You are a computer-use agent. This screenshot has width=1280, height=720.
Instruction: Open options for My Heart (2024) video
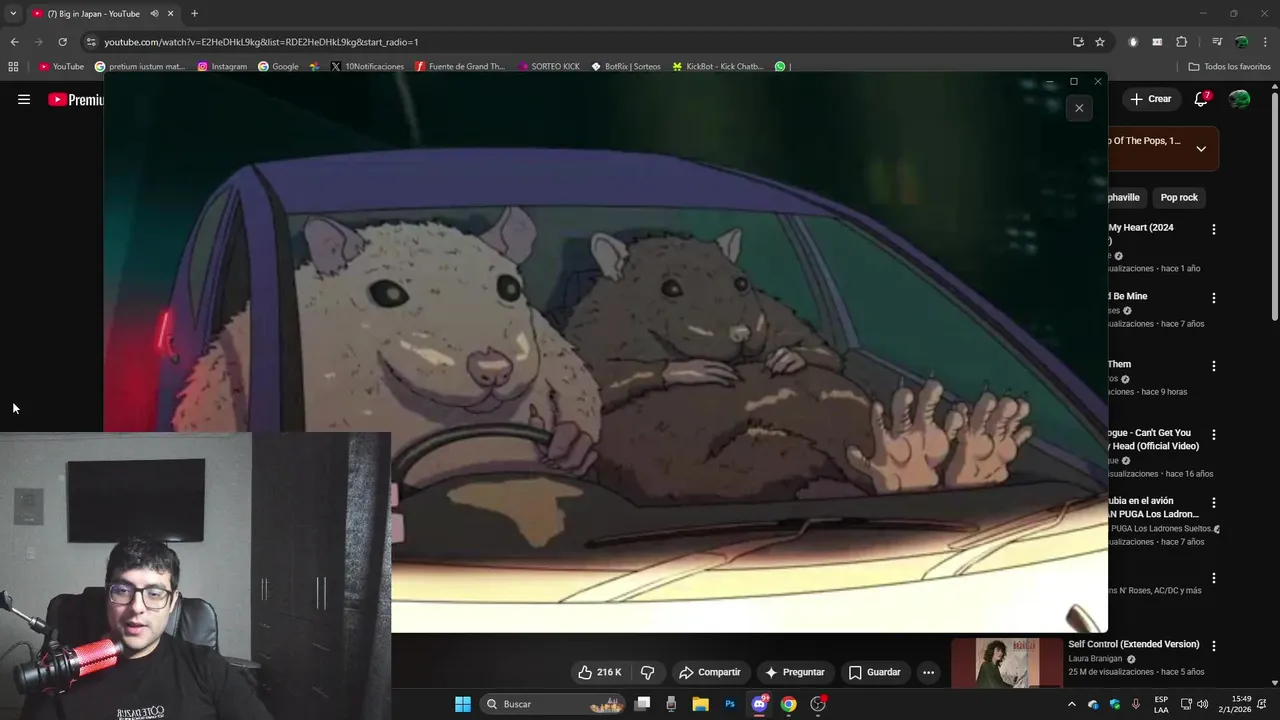(x=1214, y=229)
